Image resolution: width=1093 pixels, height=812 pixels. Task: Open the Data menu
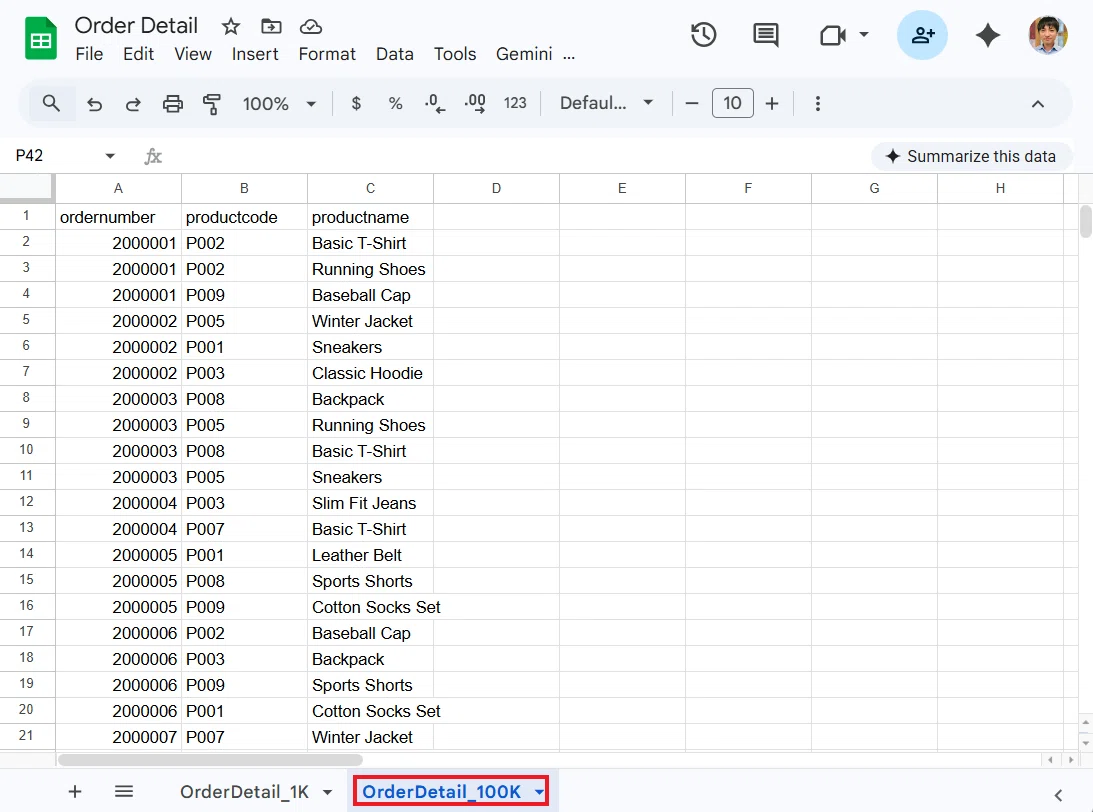395,54
